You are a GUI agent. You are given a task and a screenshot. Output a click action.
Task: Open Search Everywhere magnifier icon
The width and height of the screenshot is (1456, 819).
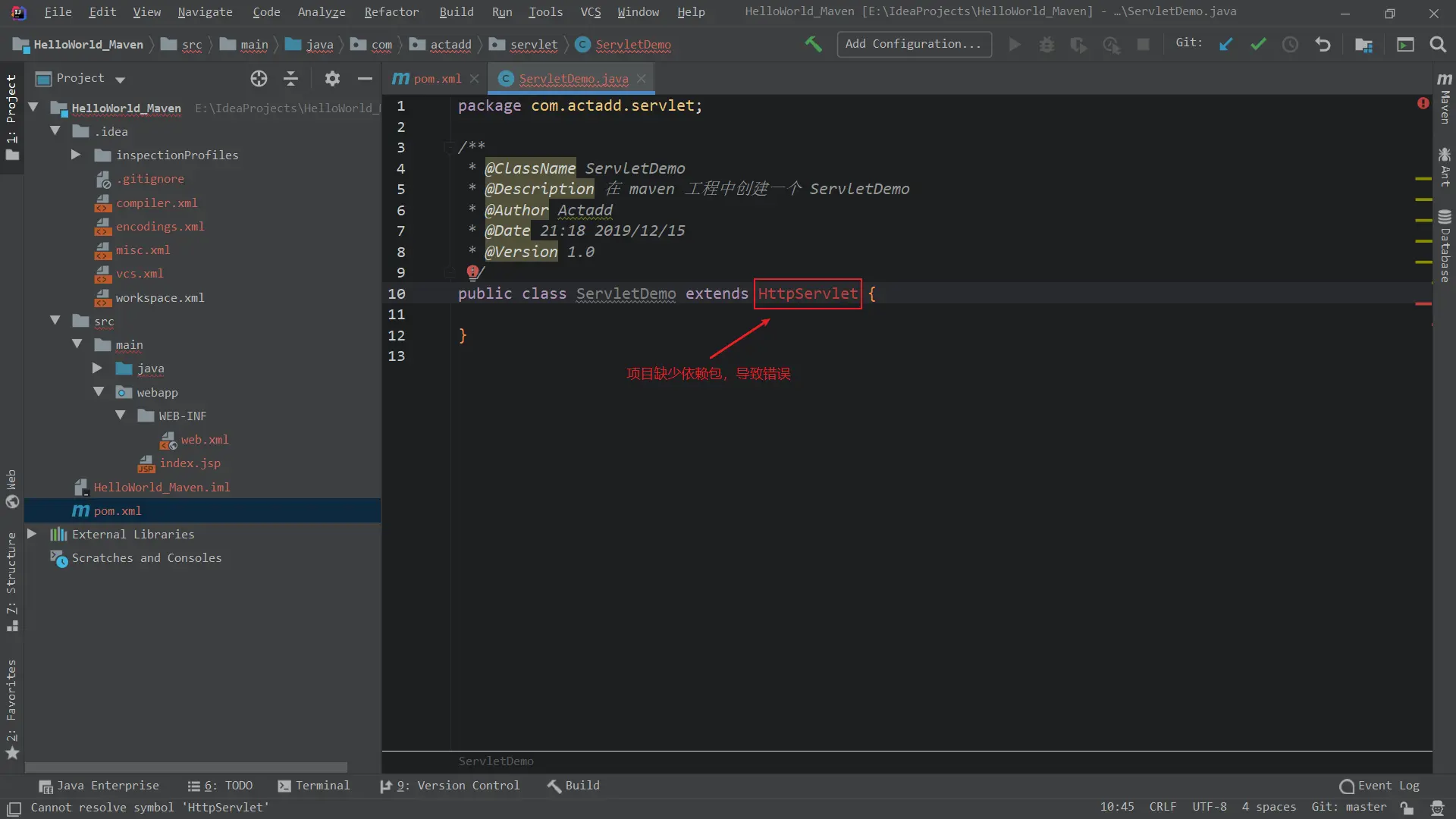point(1437,45)
